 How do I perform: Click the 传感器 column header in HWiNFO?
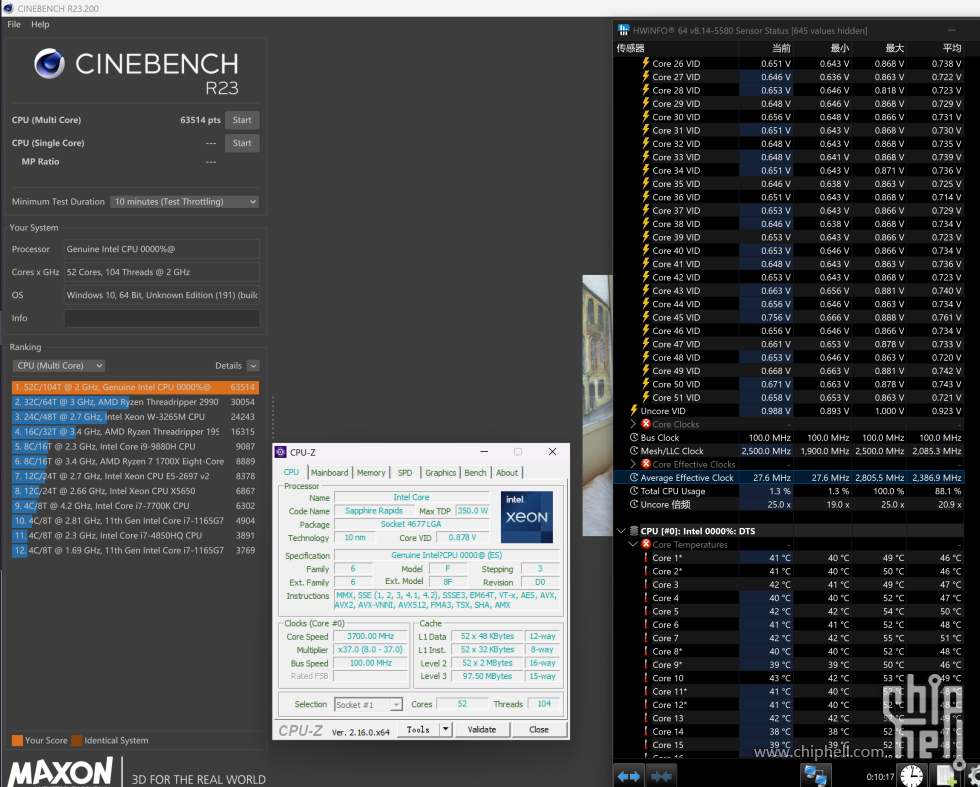[631, 48]
